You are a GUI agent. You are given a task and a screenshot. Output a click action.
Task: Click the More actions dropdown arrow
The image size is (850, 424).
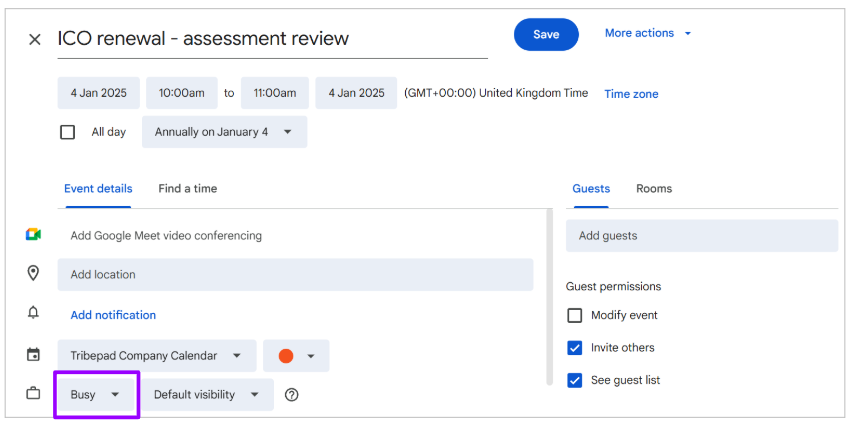coord(688,34)
